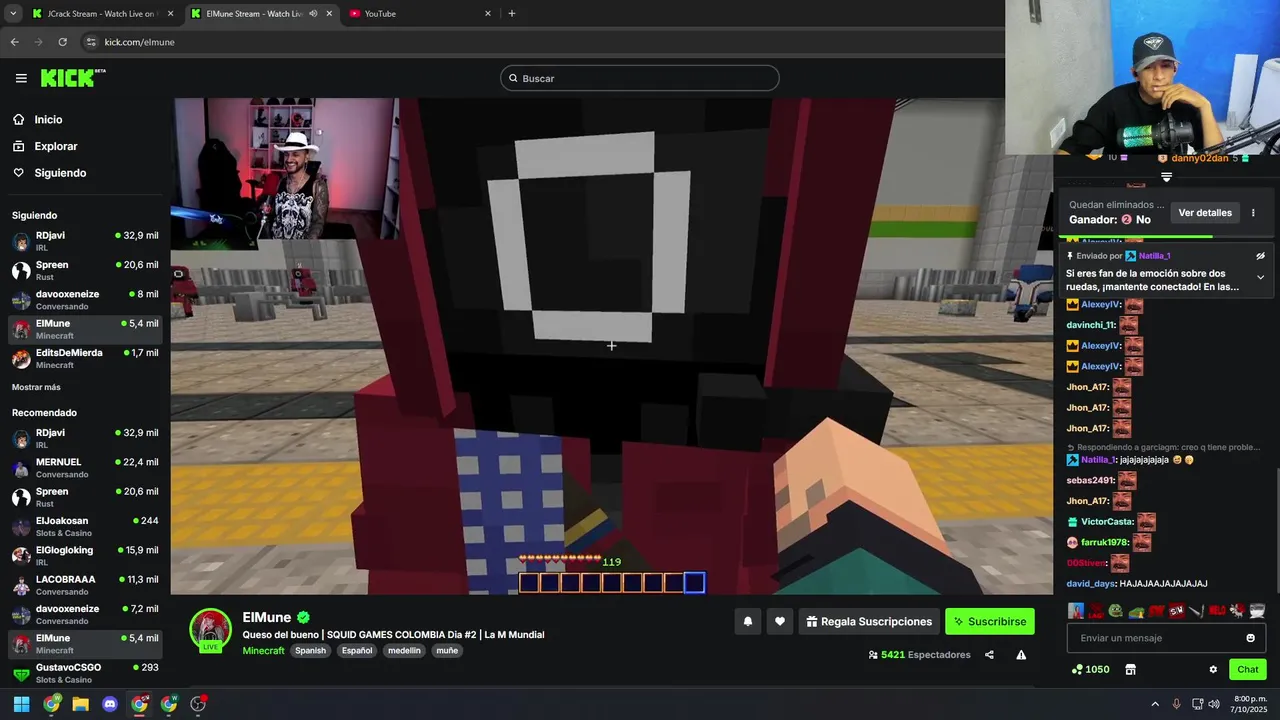This screenshot has width=1280, height=720.
Task: Go back in browser history
Action: (14, 42)
